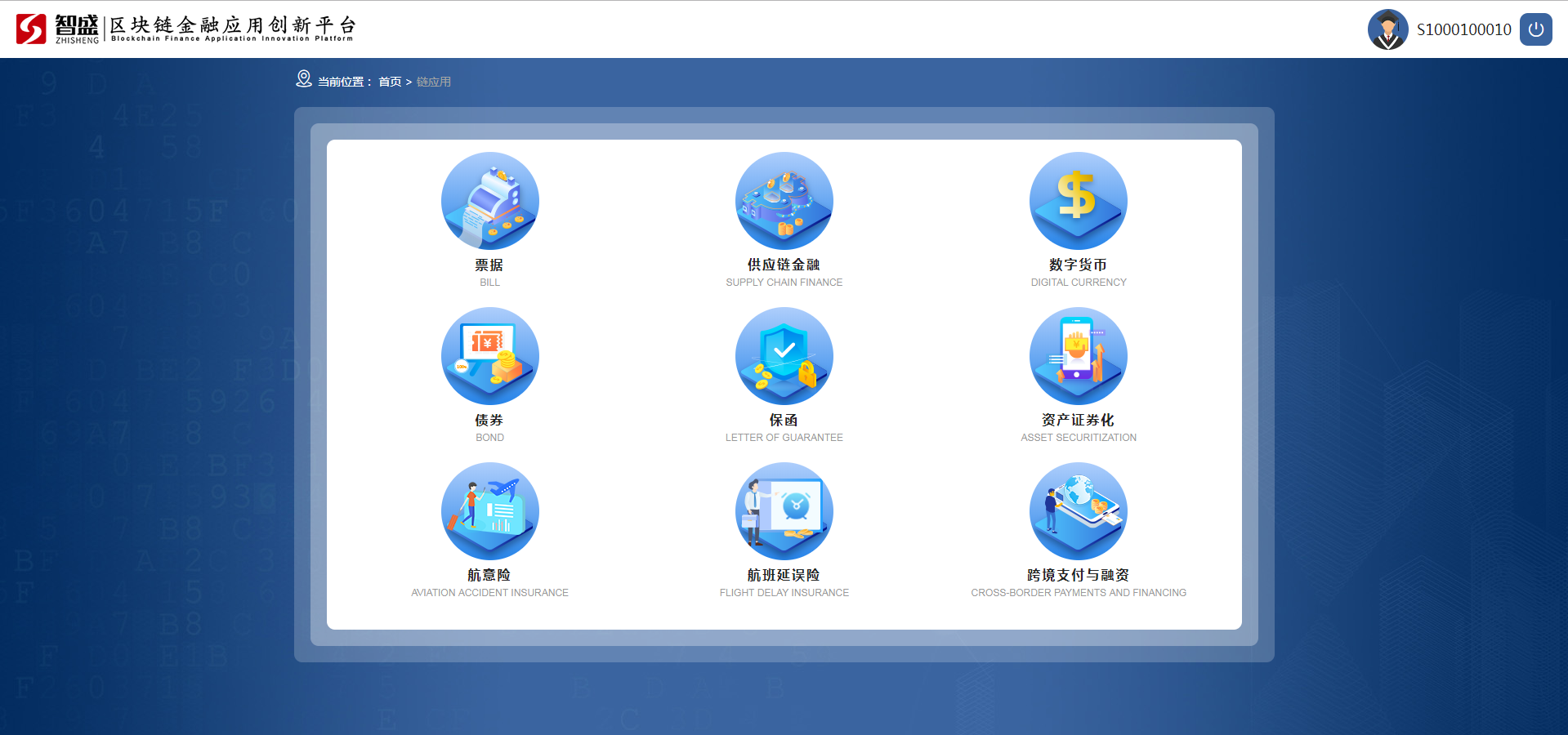
Task: Select the Letter of Guarantee shield icon
Action: click(x=784, y=356)
